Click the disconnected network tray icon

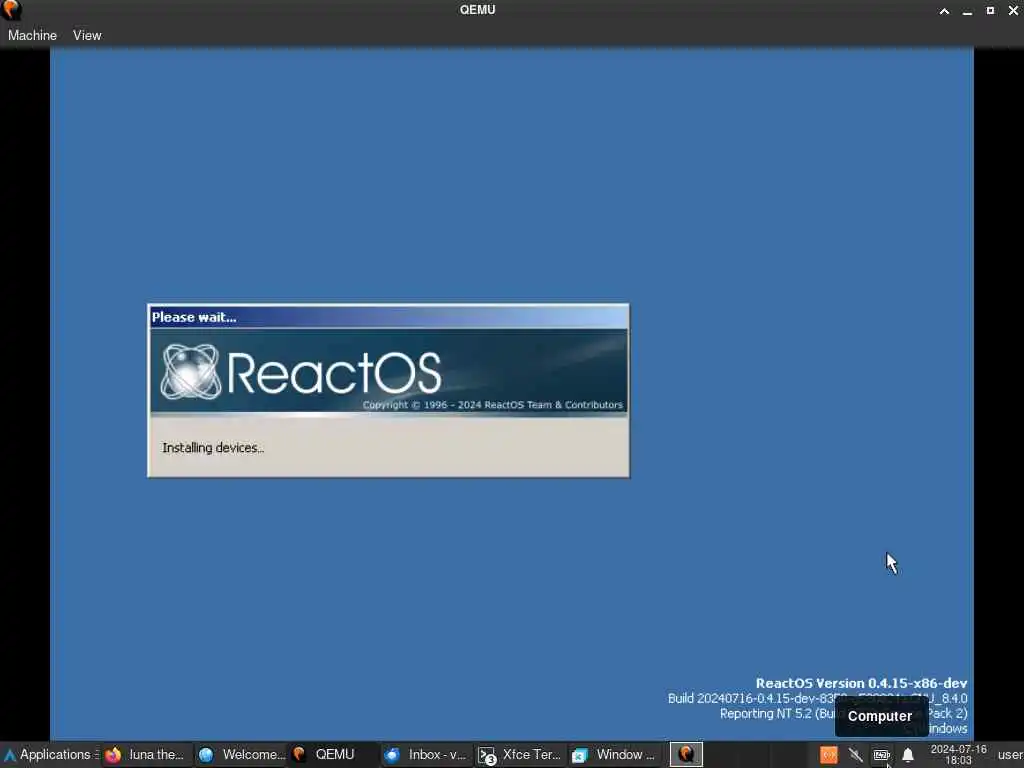click(x=855, y=756)
